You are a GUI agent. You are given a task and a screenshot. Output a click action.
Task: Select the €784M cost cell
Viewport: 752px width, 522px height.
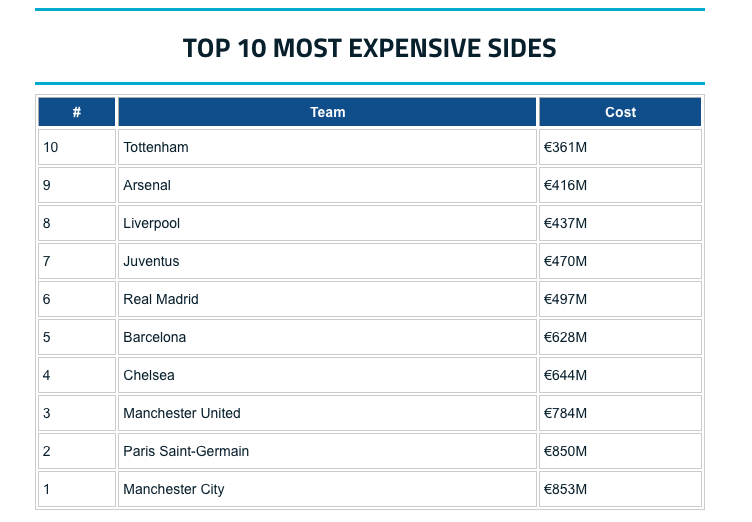coord(565,413)
